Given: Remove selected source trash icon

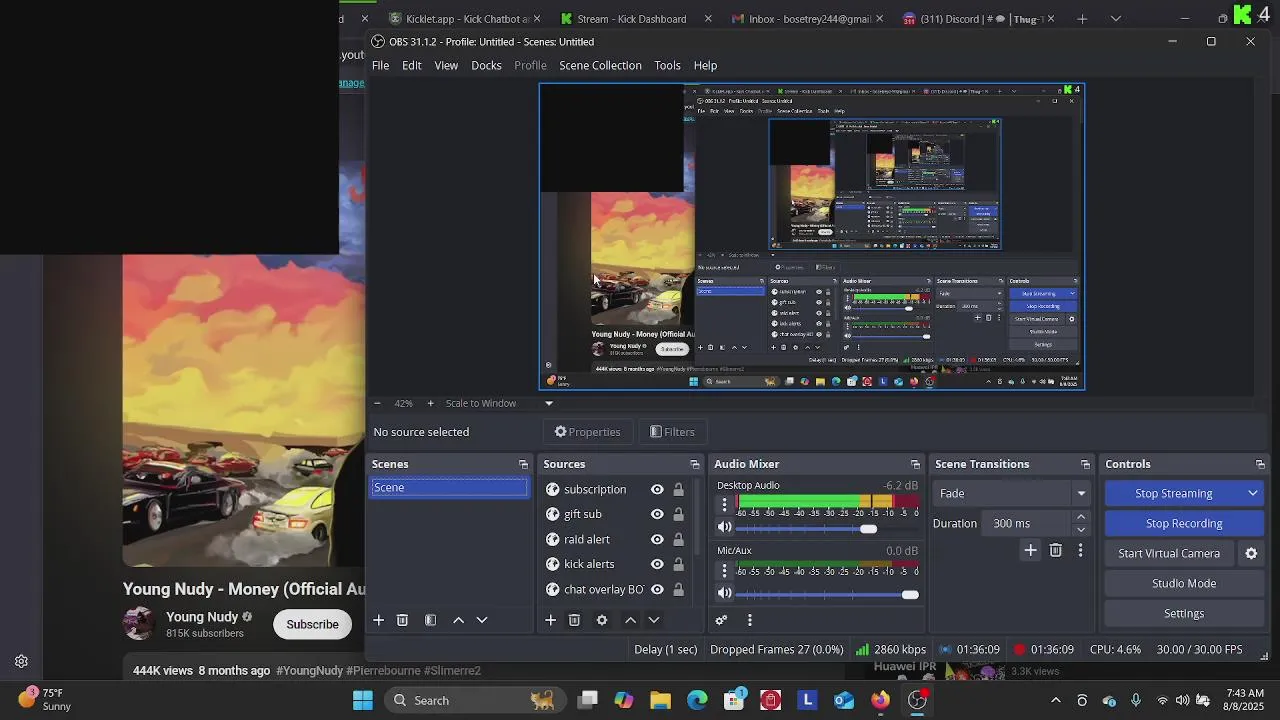Looking at the screenshot, I should [574, 620].
